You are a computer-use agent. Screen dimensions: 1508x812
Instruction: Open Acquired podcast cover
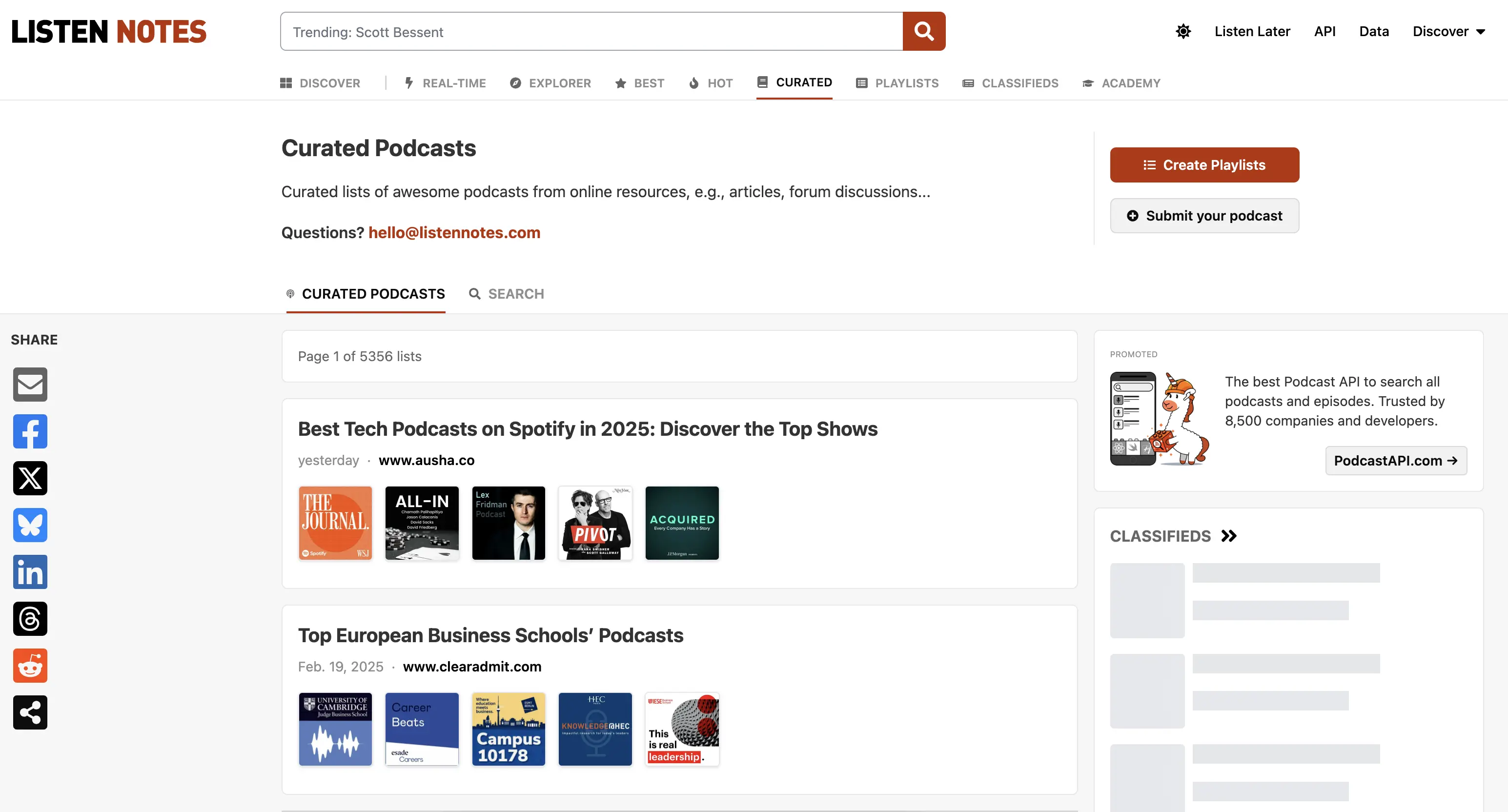coord(682,523)
